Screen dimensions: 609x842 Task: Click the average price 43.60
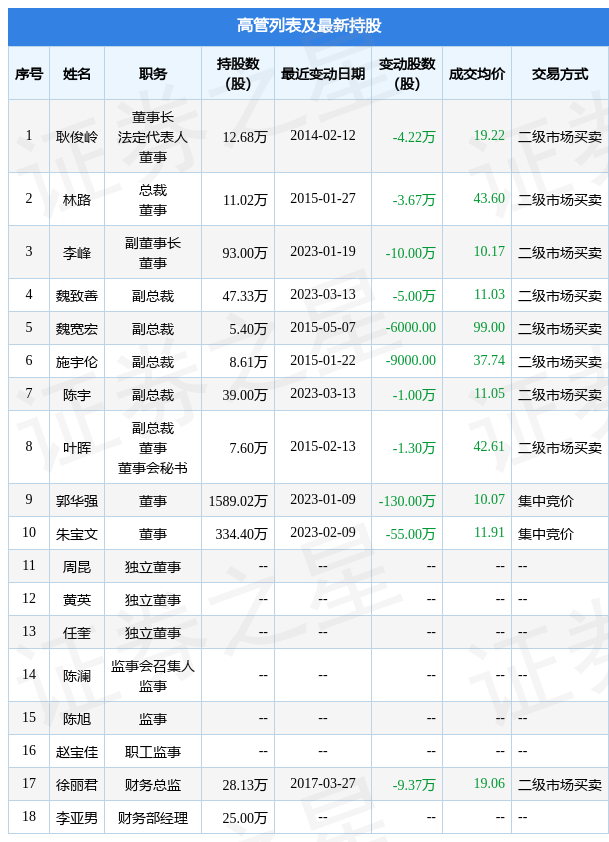[489, 198]
